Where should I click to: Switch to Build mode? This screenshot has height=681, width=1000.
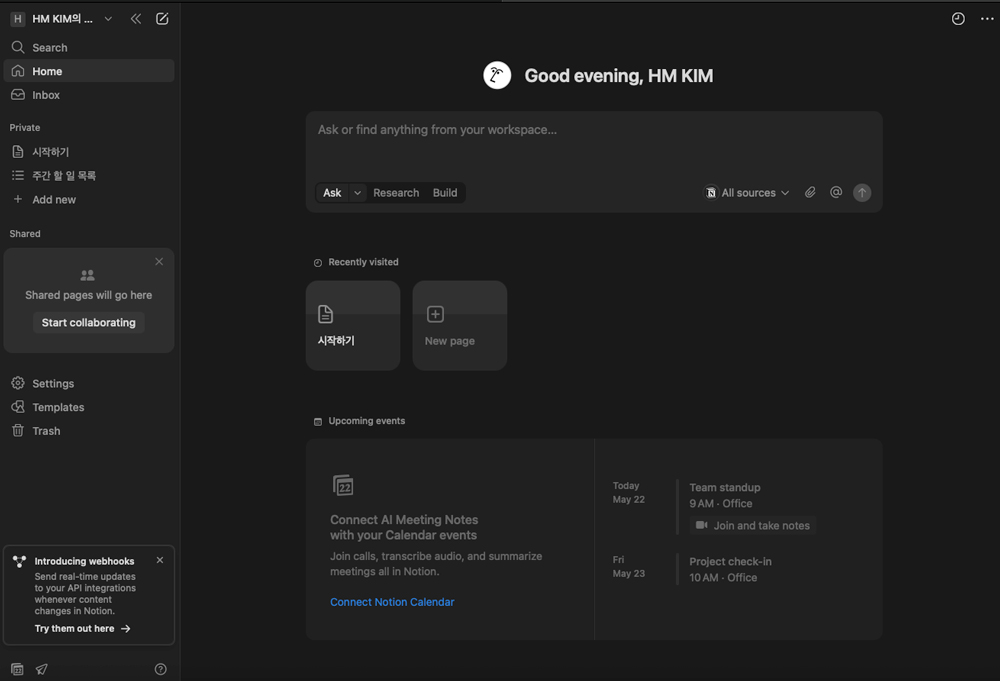click(445, 193)
